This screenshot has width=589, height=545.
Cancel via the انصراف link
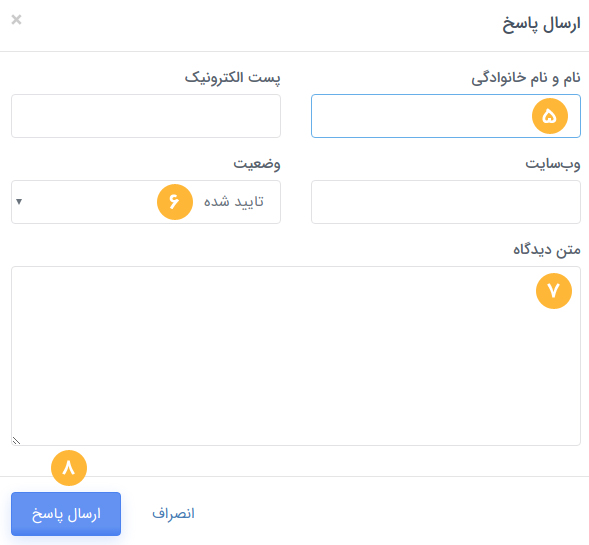pyautogui.click(x=173, y=513)
